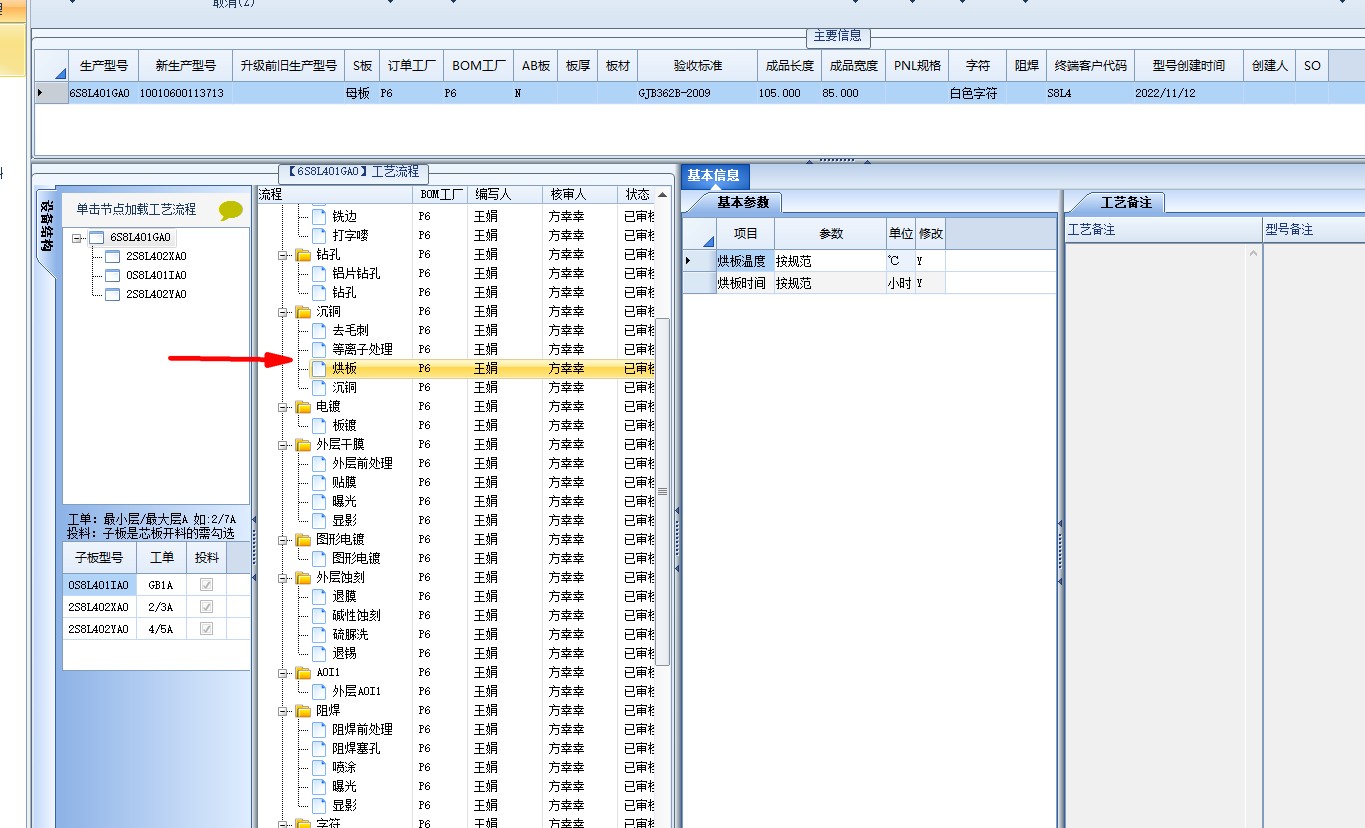
Task: Click the 4/5A work order cell
Action: tap(161, 629)
